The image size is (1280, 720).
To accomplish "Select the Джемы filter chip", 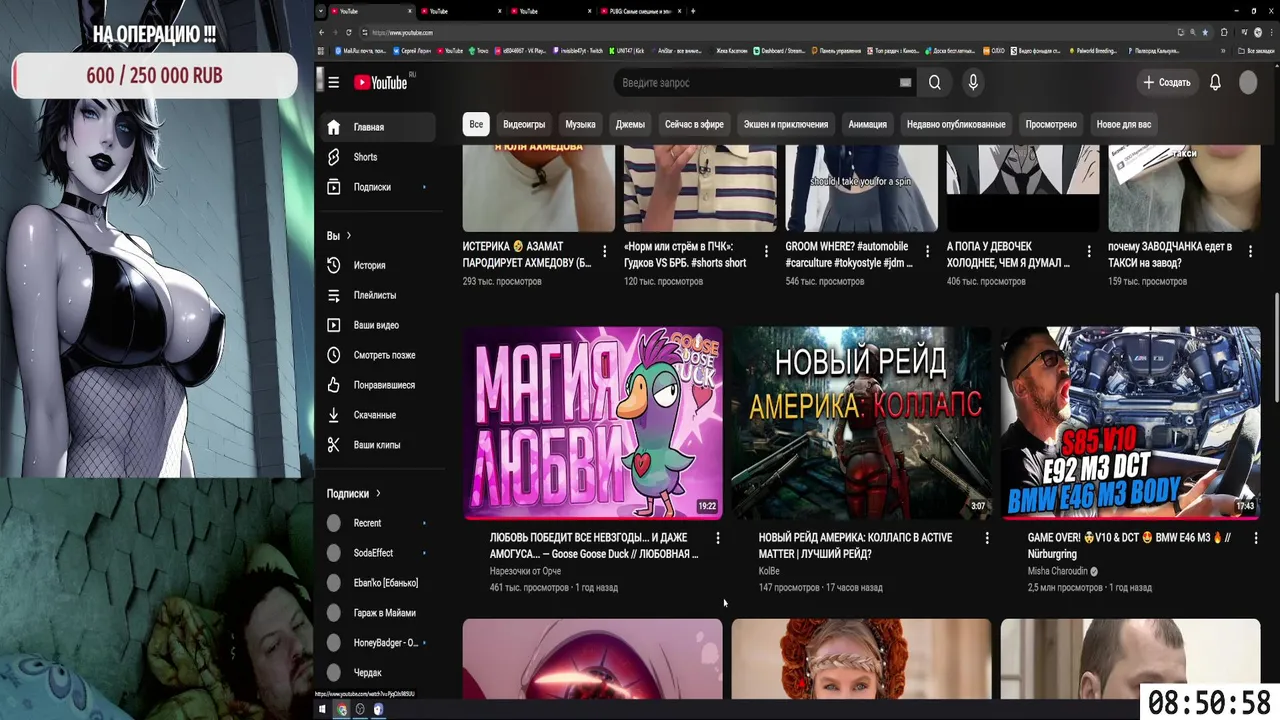I will (x=630, y=125).
